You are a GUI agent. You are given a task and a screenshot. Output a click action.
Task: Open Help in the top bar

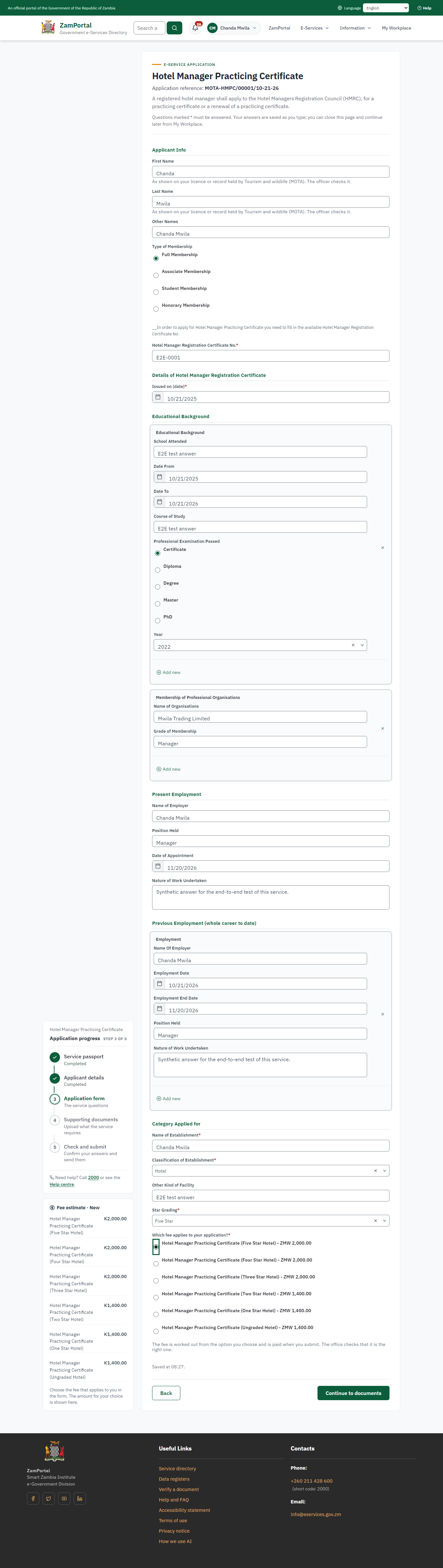pyautogui.click(x=424, y=8)
